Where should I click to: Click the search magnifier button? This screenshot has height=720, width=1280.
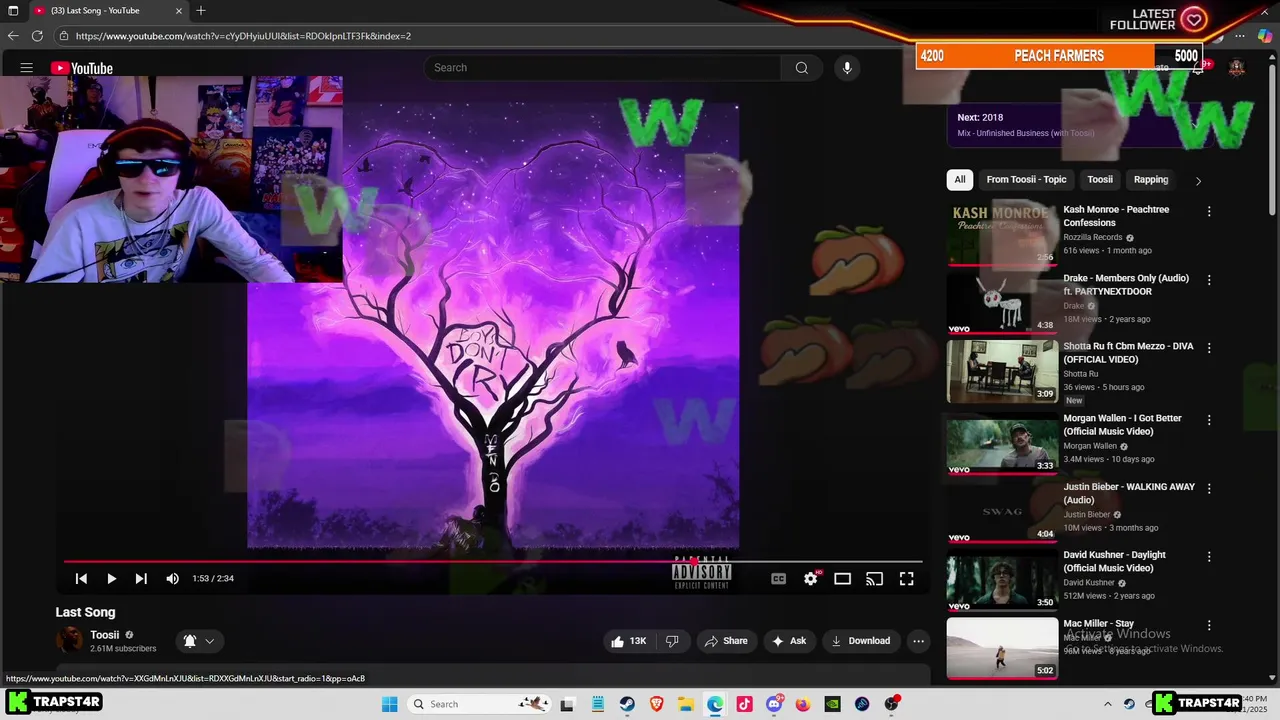(802, 68)
